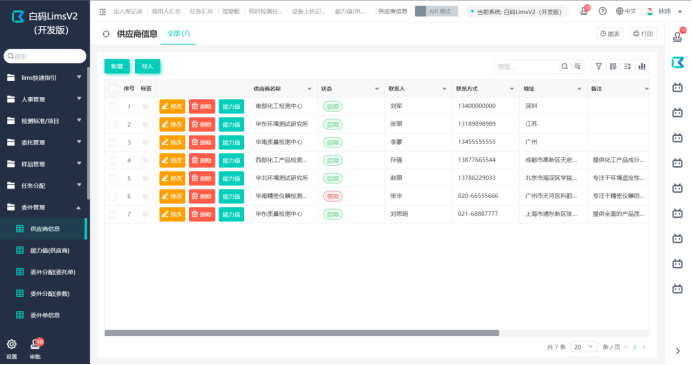The image size is (692, 365).
Task: Tick the checkbox for row 2
Action: click(113, 125)
